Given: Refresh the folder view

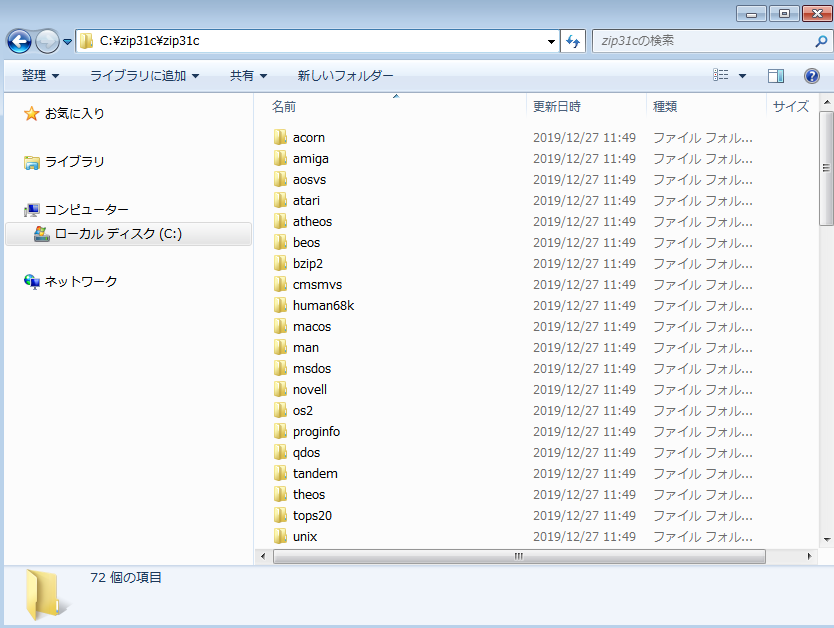Looking at the screenshot, I should coord(573,41).
